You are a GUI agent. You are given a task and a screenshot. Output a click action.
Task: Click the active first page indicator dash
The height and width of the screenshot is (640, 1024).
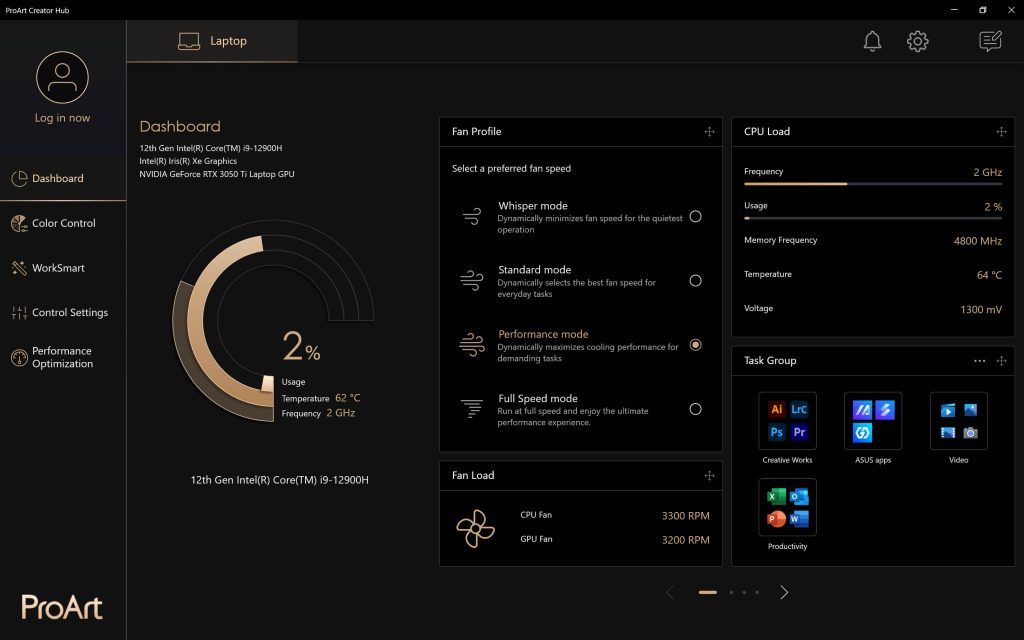tap(707, 592)
